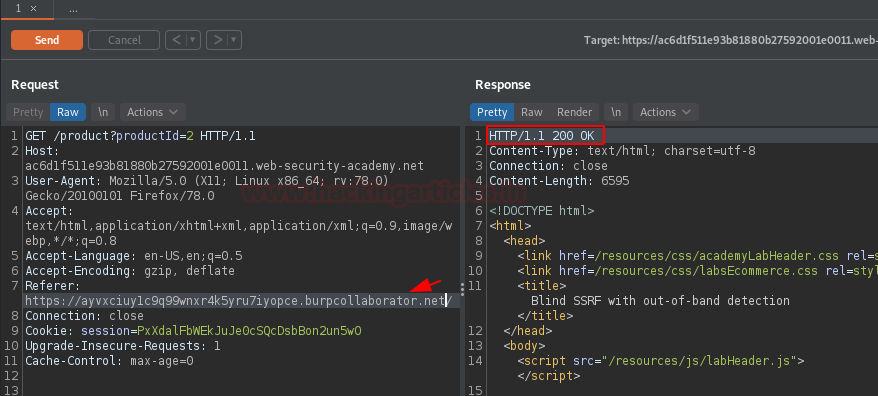
Task: Click the Accept-Encoding: gzip, deflate line
Action: [130, 271]
